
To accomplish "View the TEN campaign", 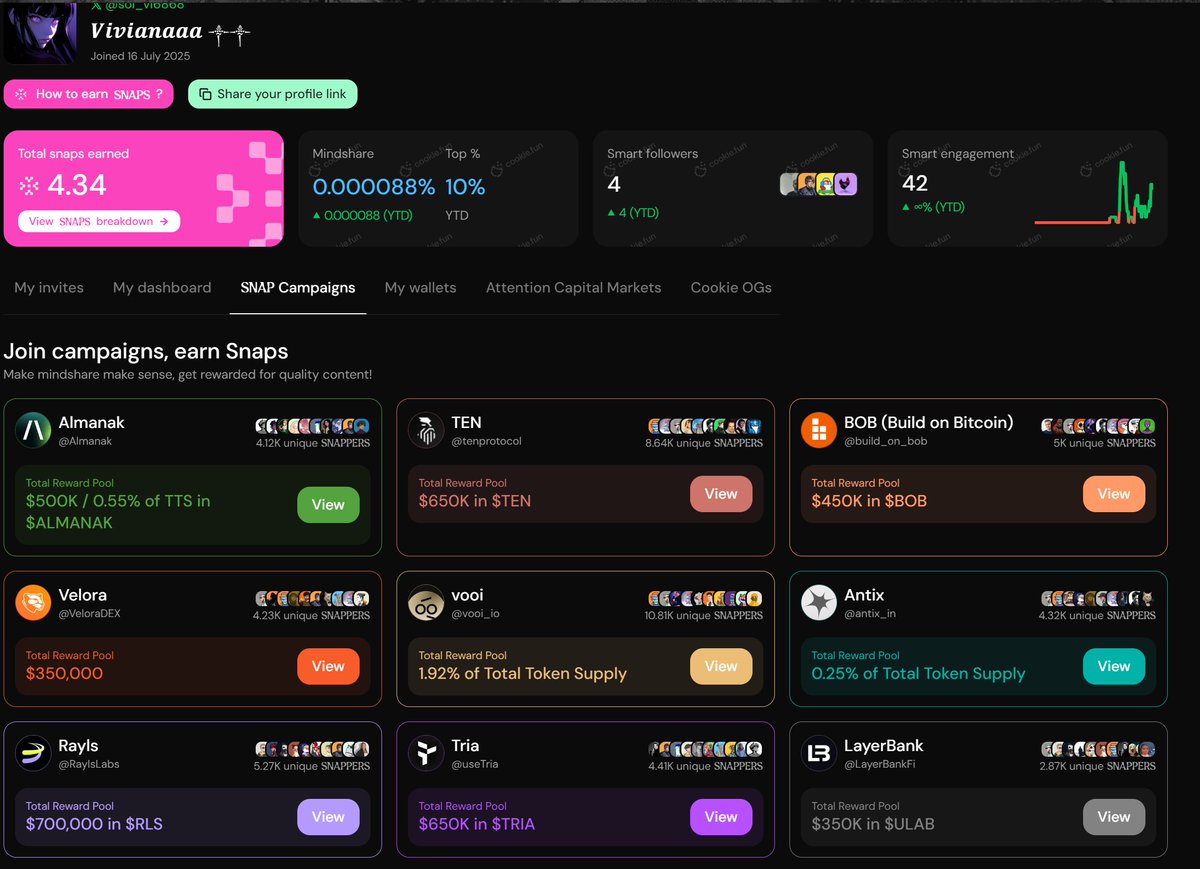I will pos(721,494).
